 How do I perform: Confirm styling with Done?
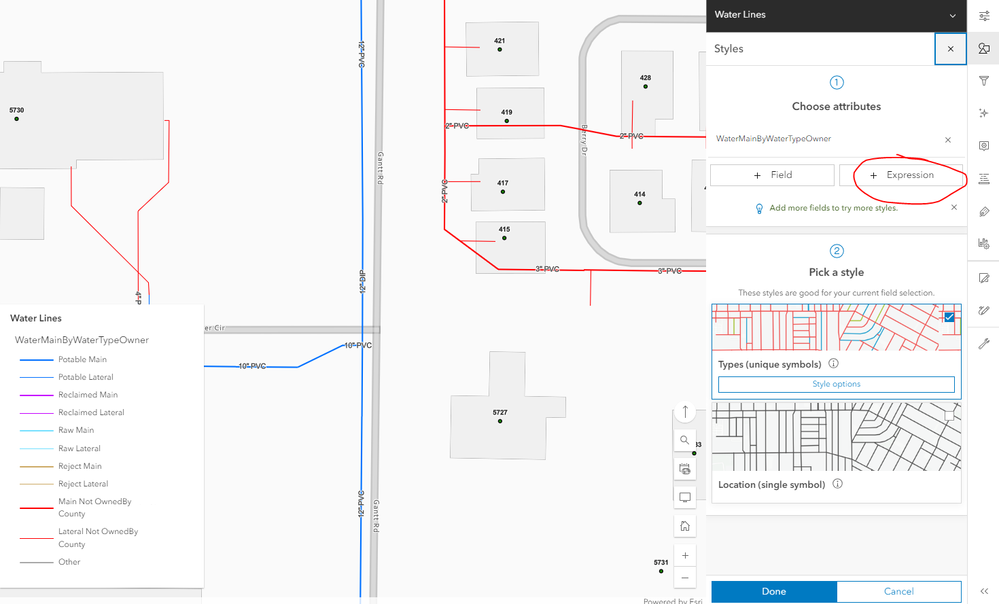[773, 591]
